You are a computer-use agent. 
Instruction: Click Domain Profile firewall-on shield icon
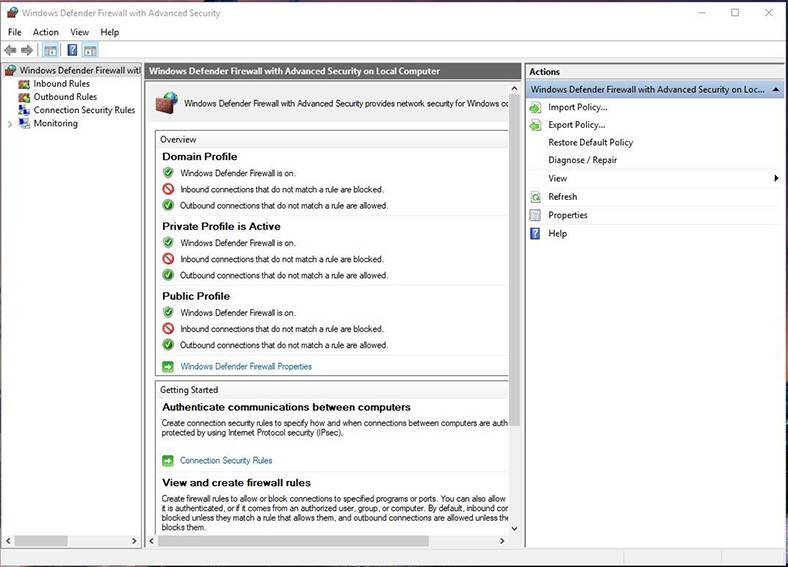(x=168, y=173)
